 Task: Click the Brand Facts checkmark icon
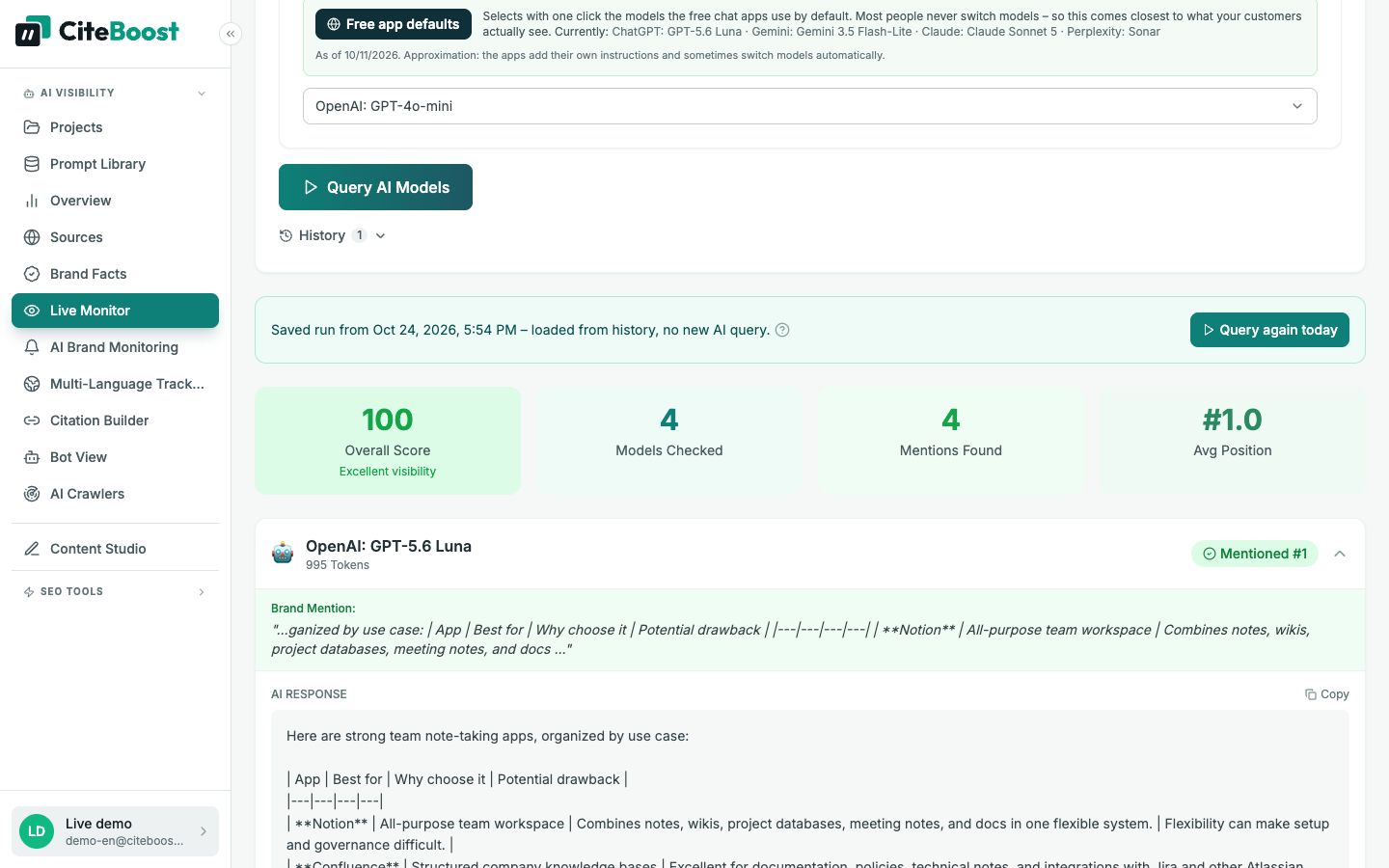pyautogui.click(x=32, y=274)
